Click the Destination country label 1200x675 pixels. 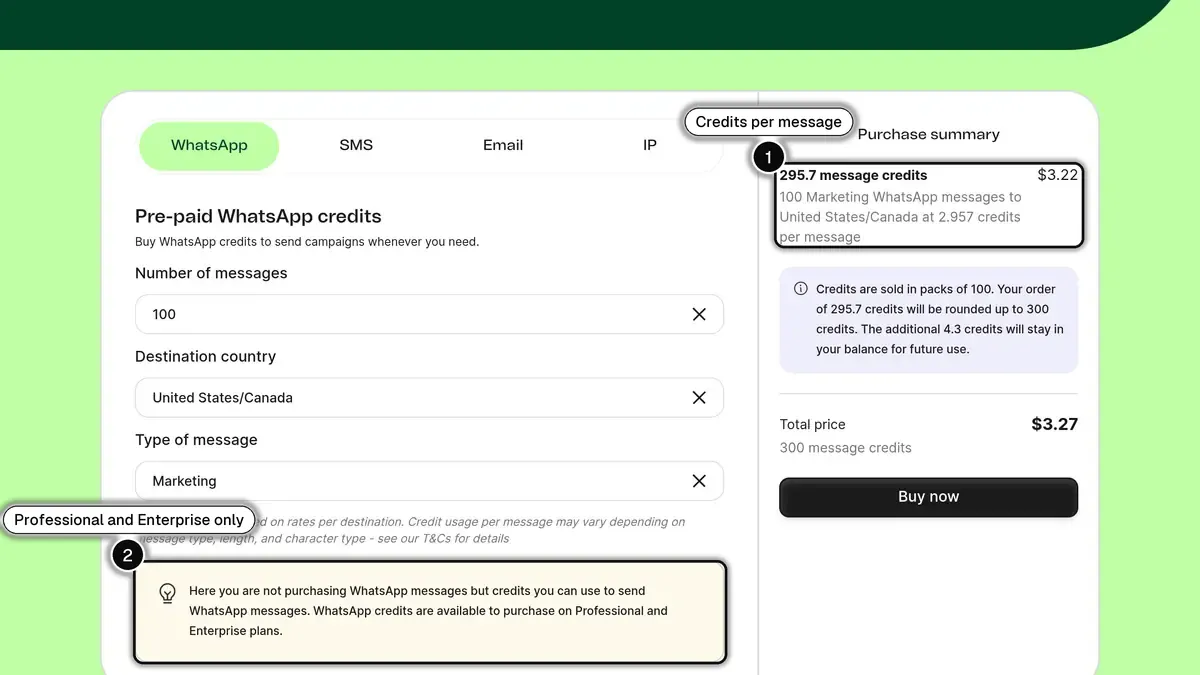tap(205, 356)
